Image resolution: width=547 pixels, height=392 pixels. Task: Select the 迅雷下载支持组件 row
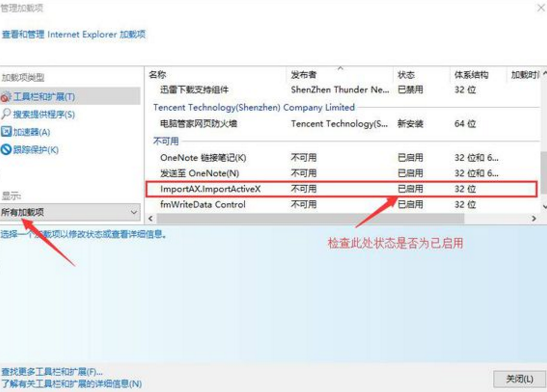point(342,90)
